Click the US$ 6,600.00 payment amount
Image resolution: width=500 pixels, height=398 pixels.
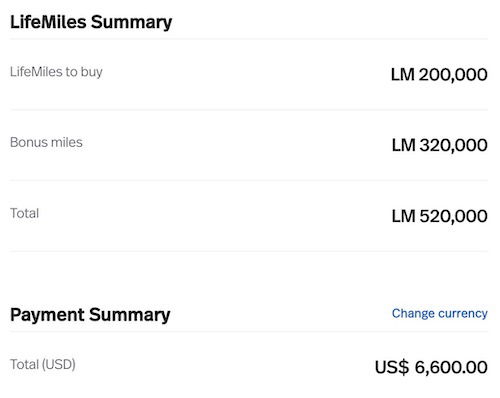point(431,367)
